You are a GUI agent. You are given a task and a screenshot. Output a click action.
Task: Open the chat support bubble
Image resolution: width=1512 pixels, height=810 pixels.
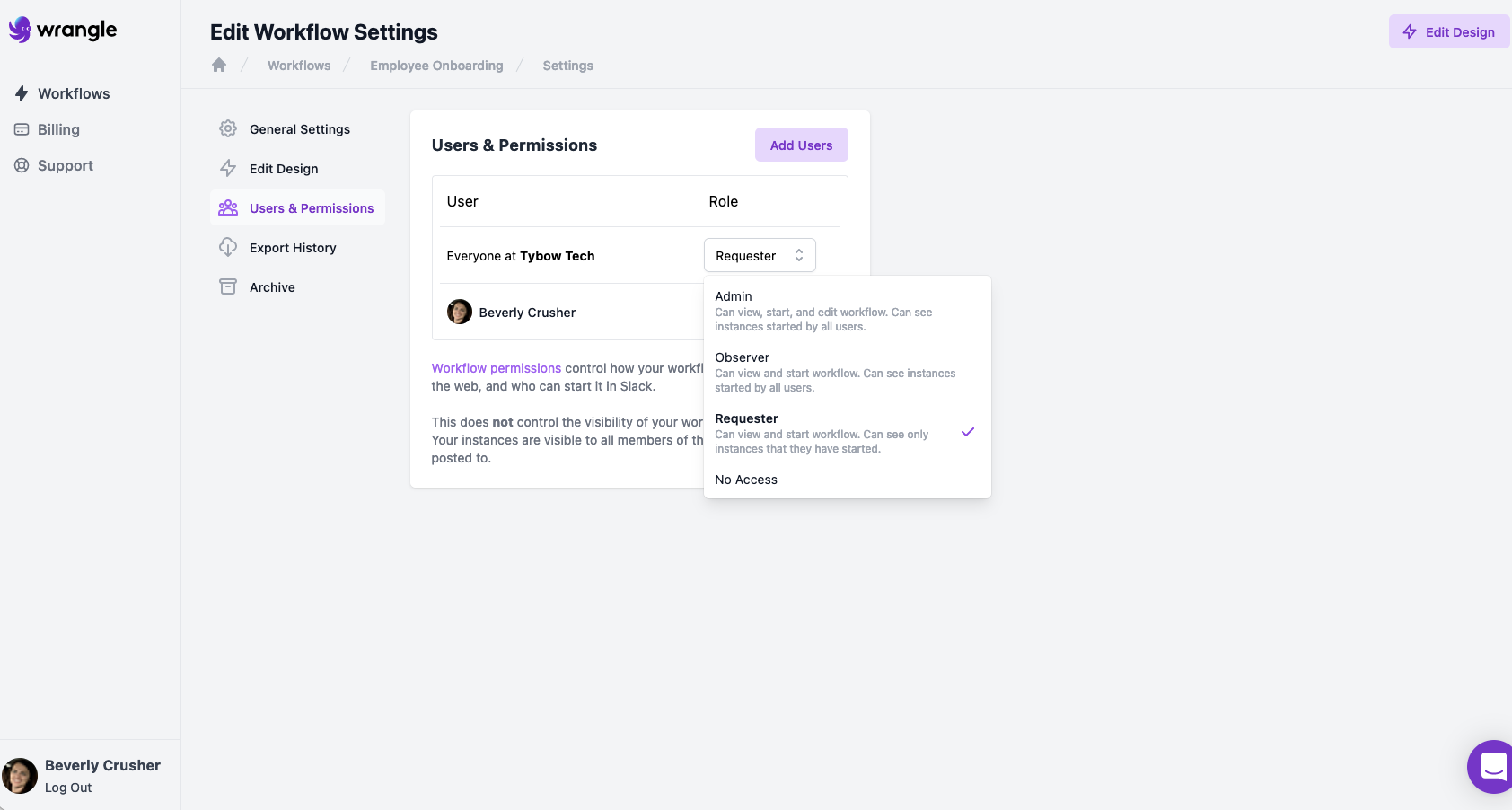point(1490,767)
